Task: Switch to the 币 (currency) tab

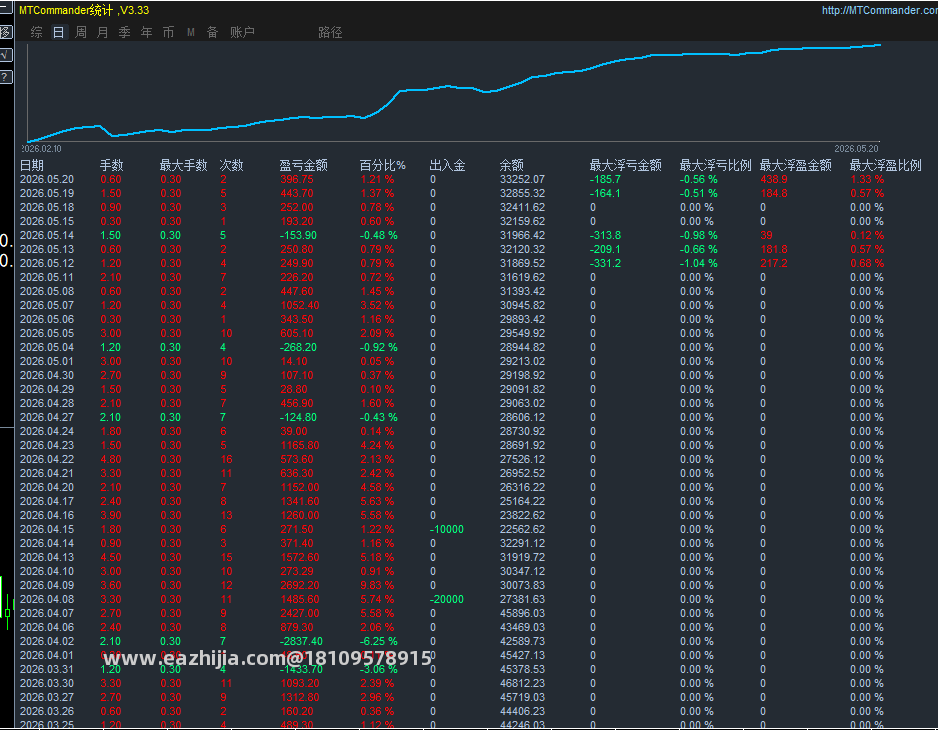Action: [168, 32]
